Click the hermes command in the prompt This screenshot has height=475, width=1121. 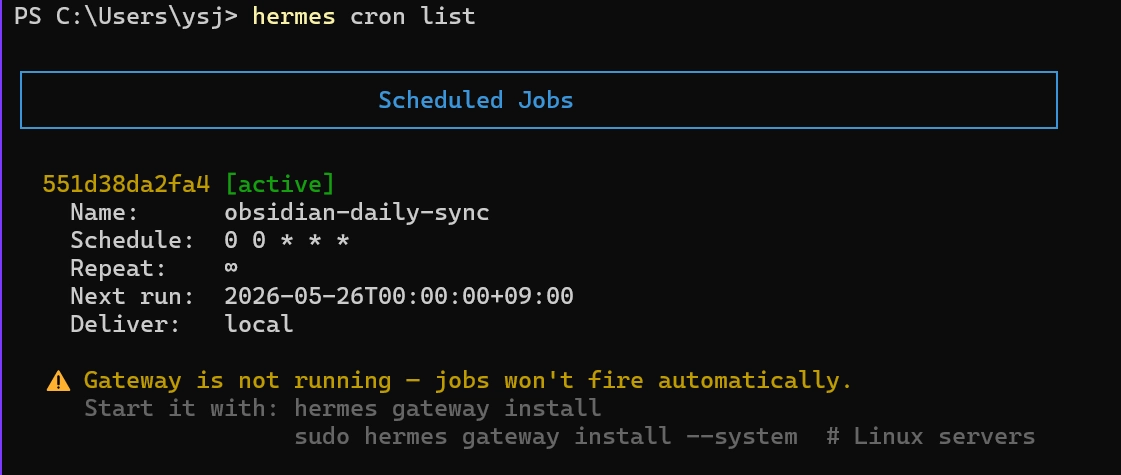pos(294,16)
